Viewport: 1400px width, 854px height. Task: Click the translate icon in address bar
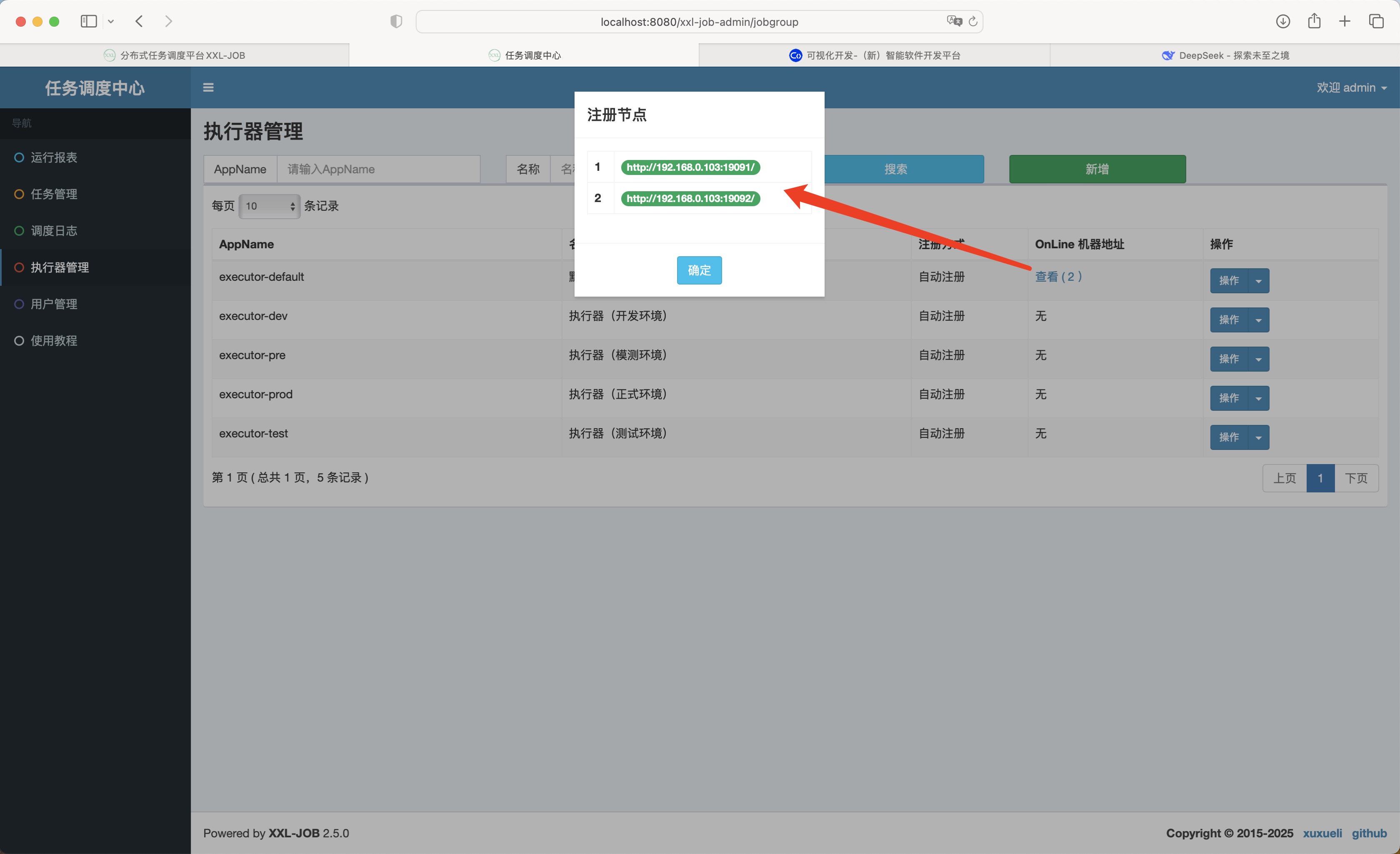point(954,22)
